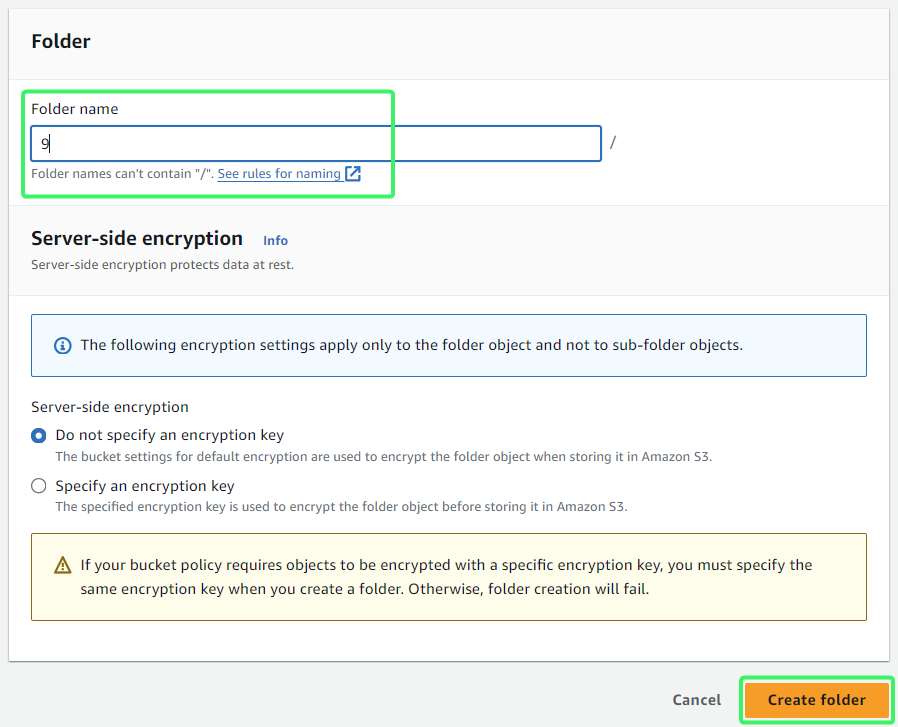Viewport: 898px width, 727px height.
Task: Click the external link icon after naming rules
Action: pos(353,174)
